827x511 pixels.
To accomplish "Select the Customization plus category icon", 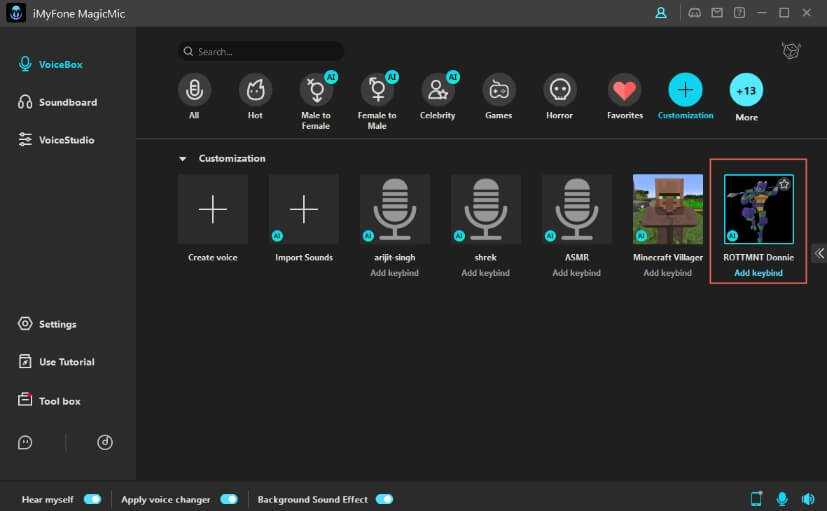I will [x=685, y=90].
